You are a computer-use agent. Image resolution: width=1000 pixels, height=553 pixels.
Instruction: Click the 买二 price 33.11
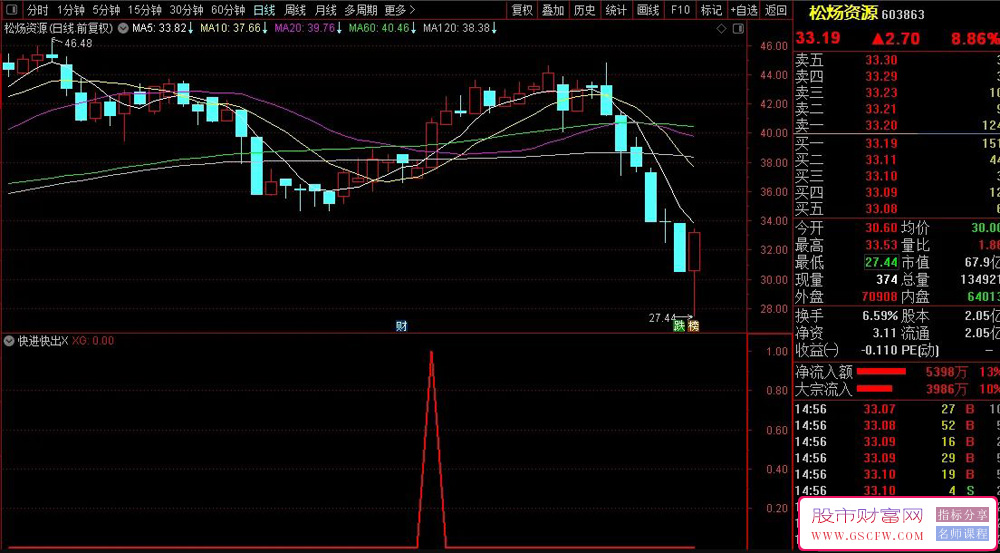pyautogui.click(x=881, y=160)
